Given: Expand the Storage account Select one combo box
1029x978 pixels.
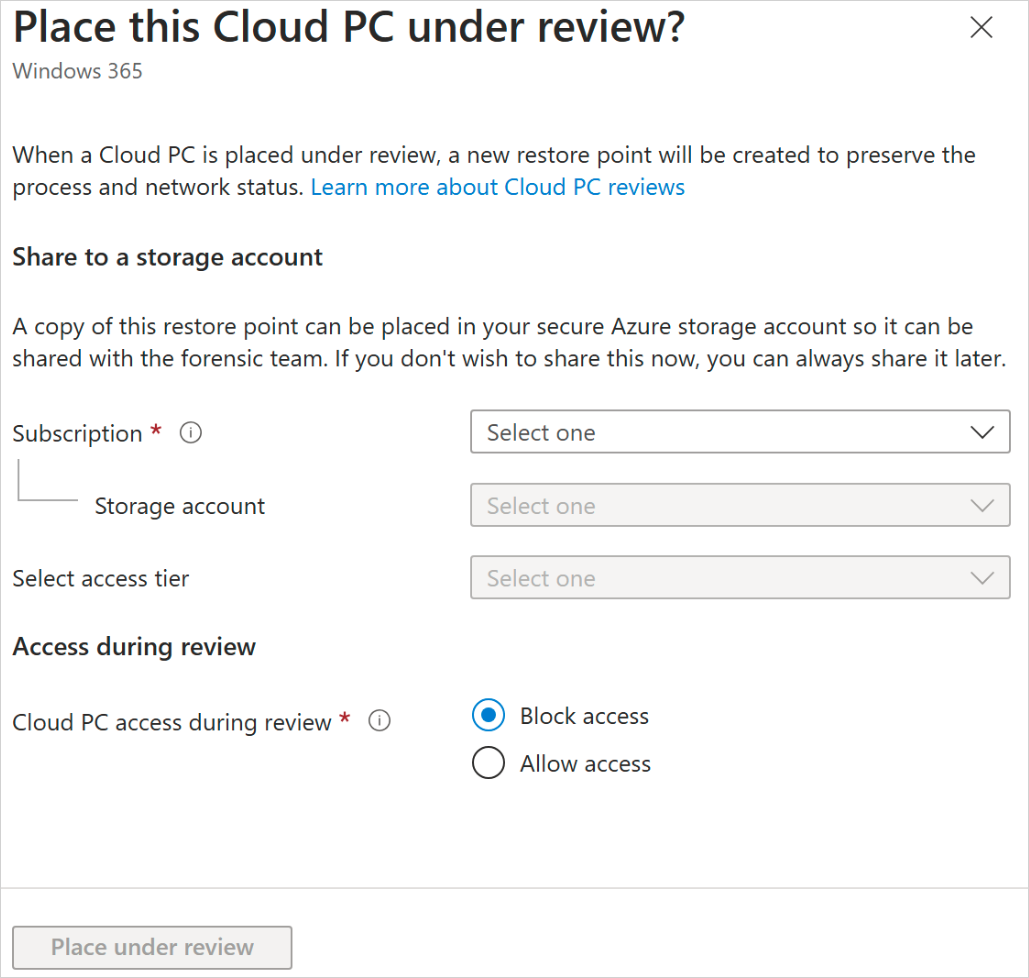Looking at the screenshot, I should (x=740, y=505).
